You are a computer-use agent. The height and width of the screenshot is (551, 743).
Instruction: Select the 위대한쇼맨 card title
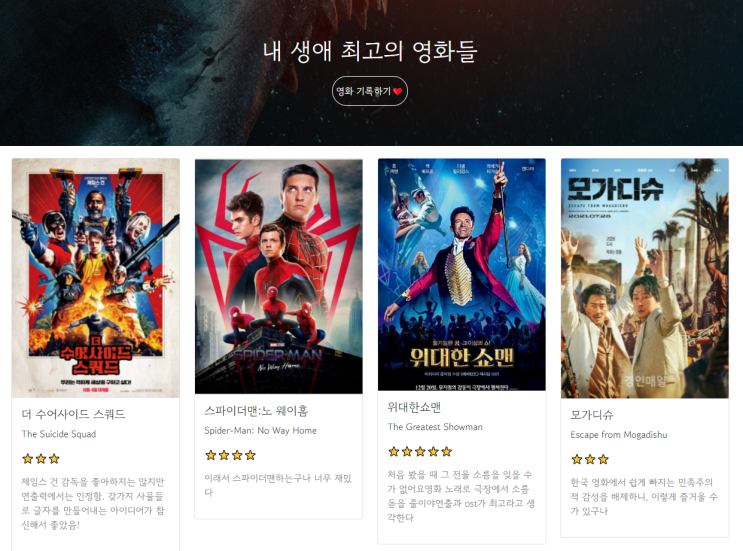tap(414, 407)
